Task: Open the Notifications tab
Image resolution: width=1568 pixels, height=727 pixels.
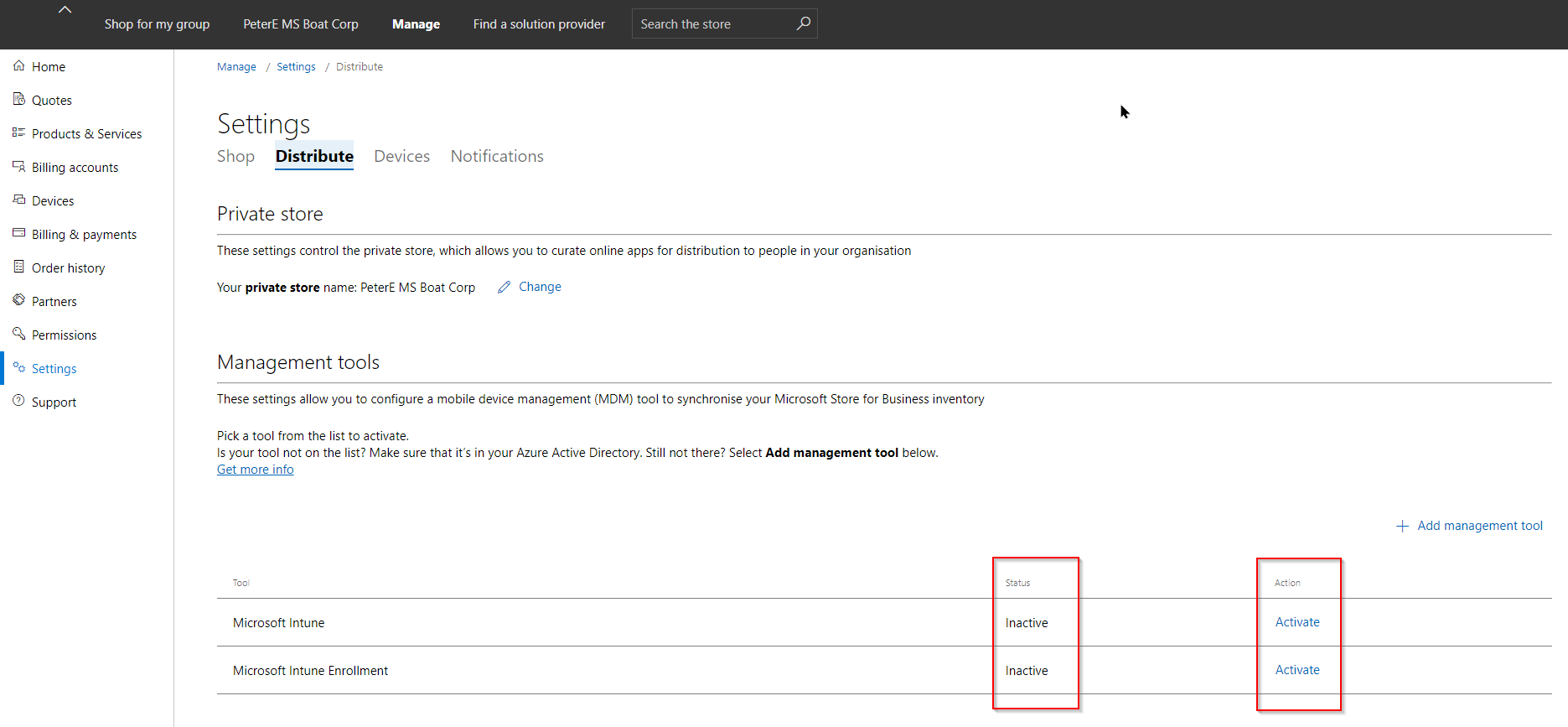Action: tap(497, 156)
